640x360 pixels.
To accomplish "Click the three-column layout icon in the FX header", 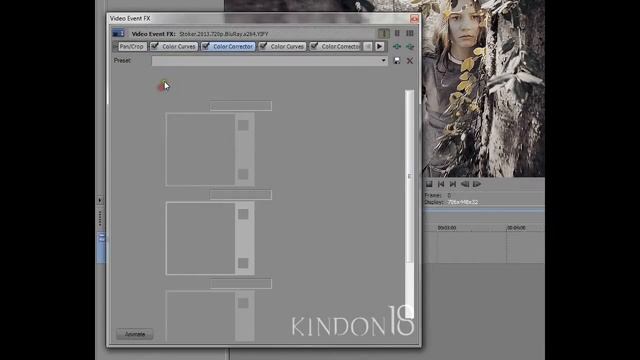I will click(410, 33).
